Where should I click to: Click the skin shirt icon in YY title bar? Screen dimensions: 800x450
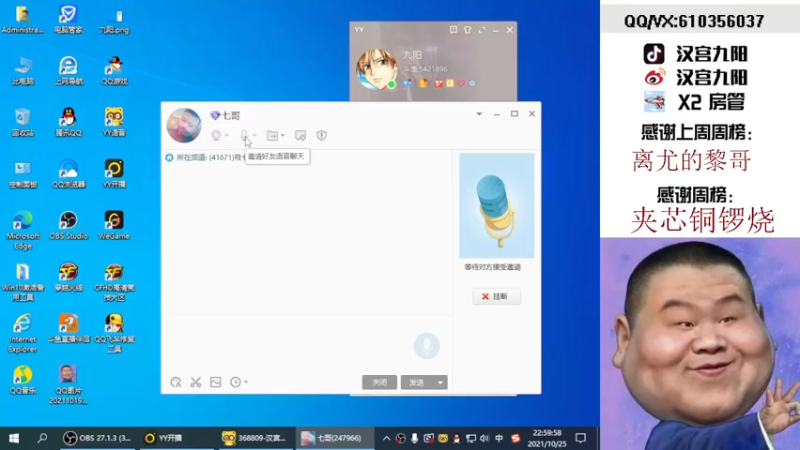[467, 30]
